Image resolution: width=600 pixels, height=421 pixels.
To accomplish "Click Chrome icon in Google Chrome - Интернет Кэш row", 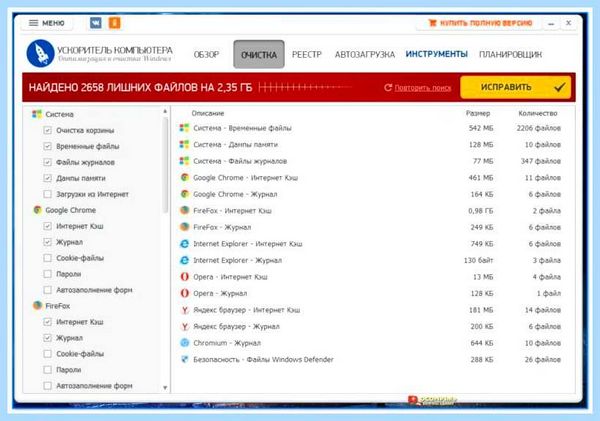I will click(x=184, y=177).
